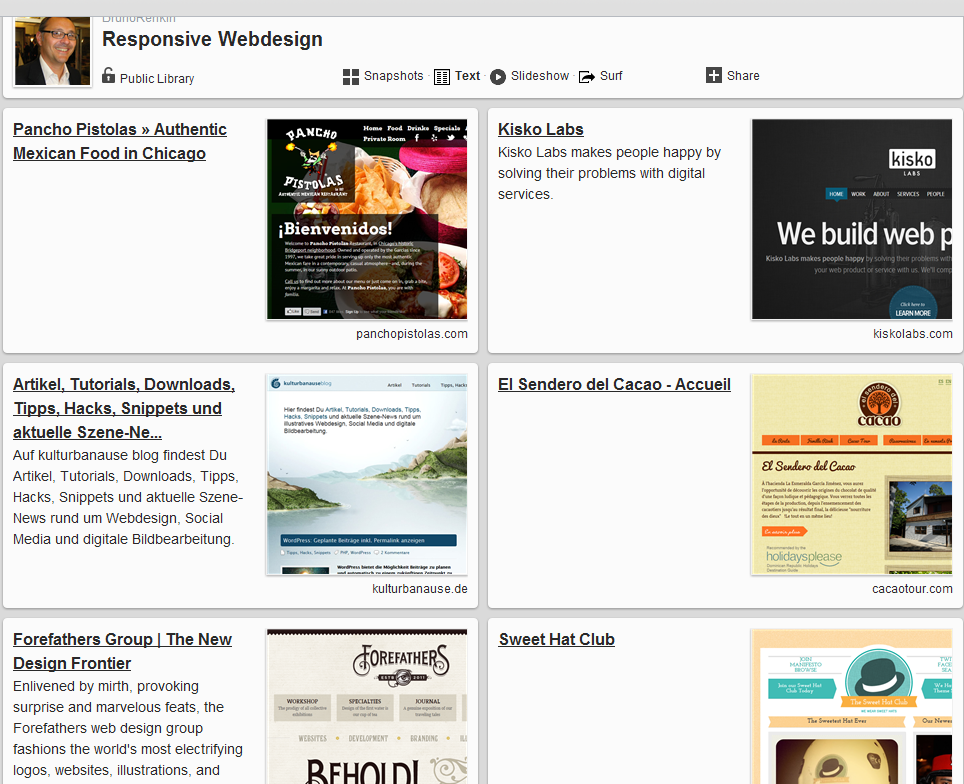Click the panchopistolas.com domain text
The image size is (964, 784).
tap(412, 334)
